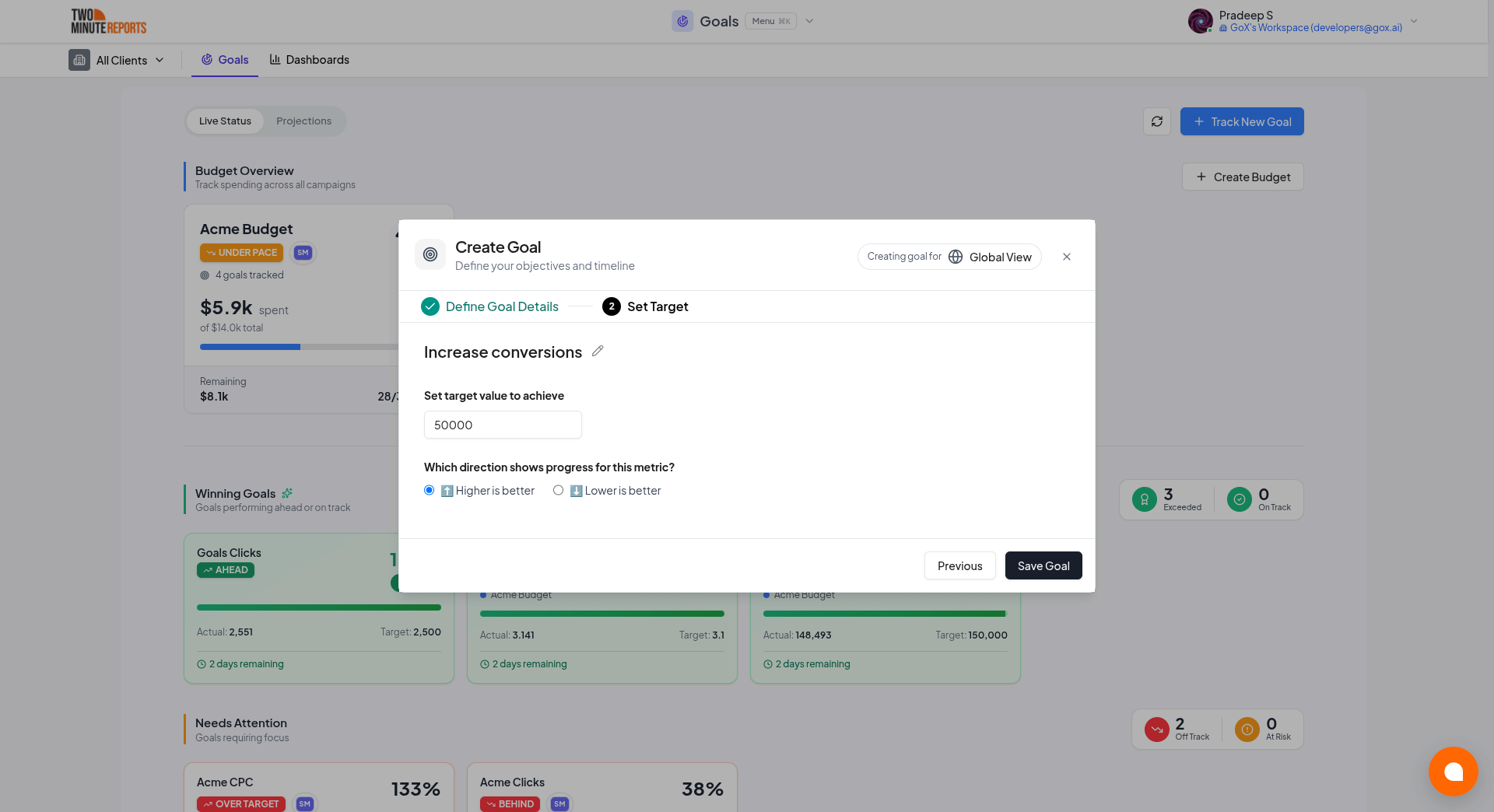Open the chevron next to the Goals menu
This screenshot has width=1494, height=812.
(x=810, y=21)
